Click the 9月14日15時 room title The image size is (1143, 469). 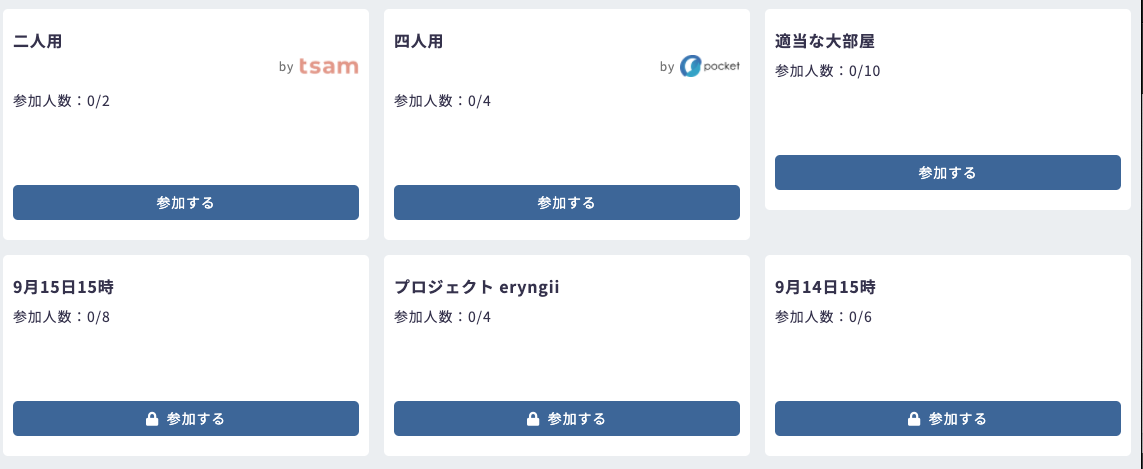pyautogui.click(x=826, y=287)
